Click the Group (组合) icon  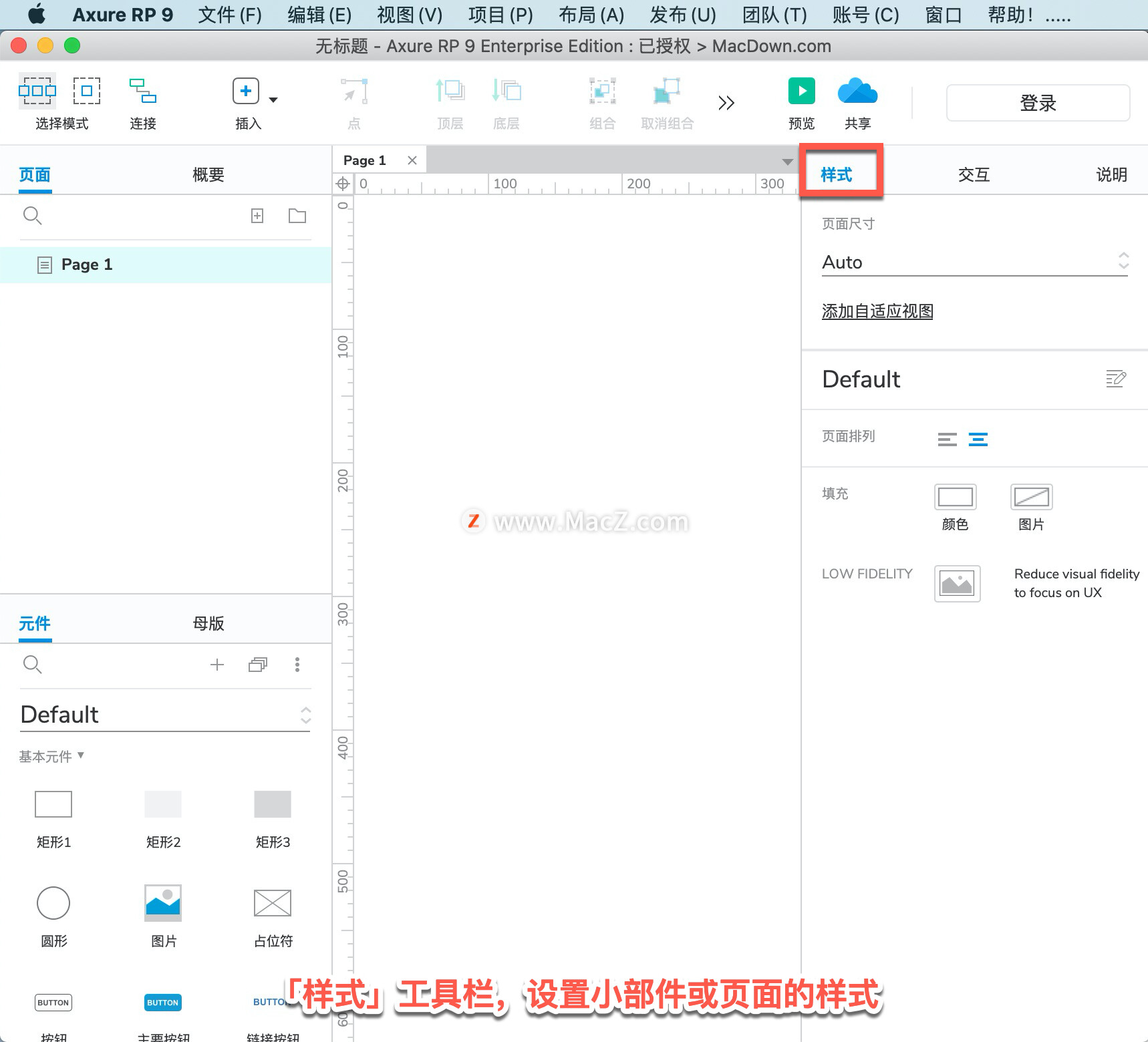(602, 91)
